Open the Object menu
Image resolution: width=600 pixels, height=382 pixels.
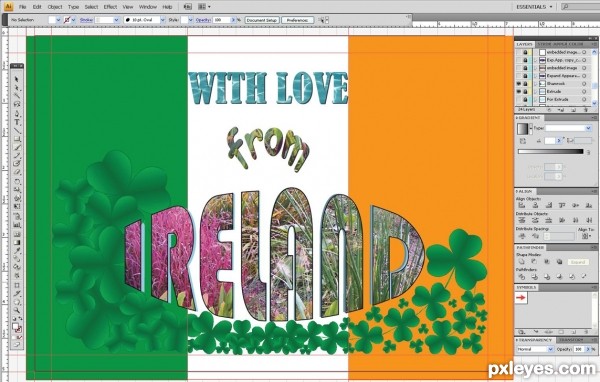point(55,7)
